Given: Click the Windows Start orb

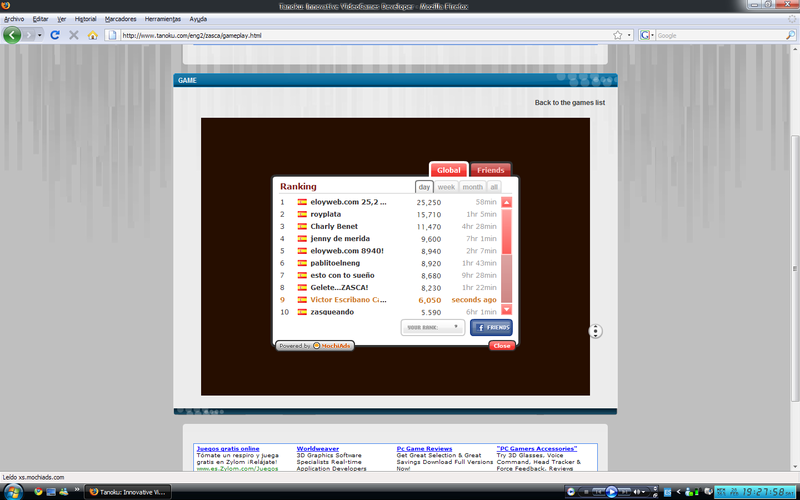Looking at the screenshot, I should [x=12, y=491].
